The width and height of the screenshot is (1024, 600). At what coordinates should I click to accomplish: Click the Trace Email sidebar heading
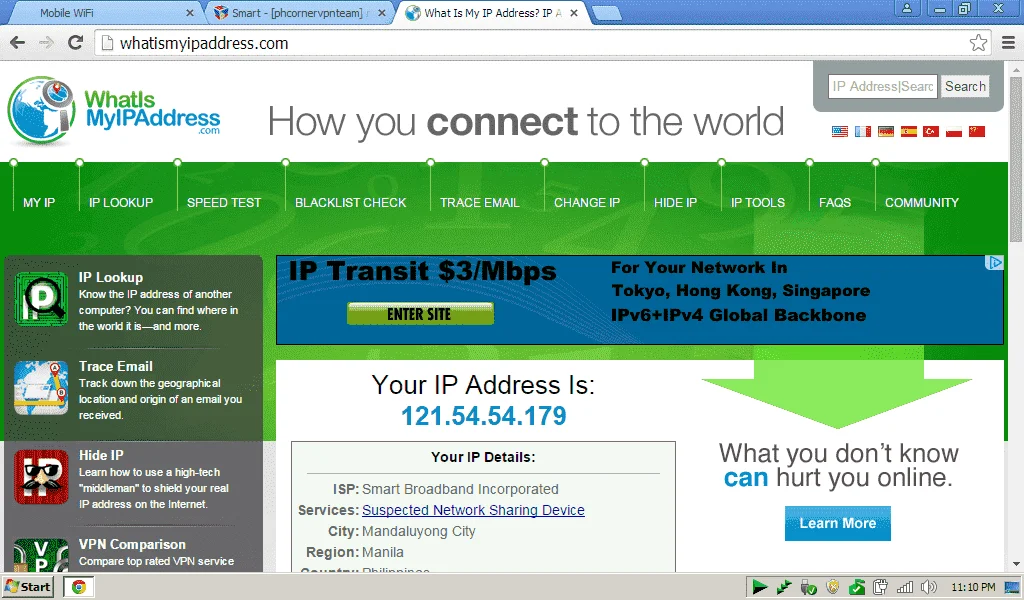coord(116,366)
